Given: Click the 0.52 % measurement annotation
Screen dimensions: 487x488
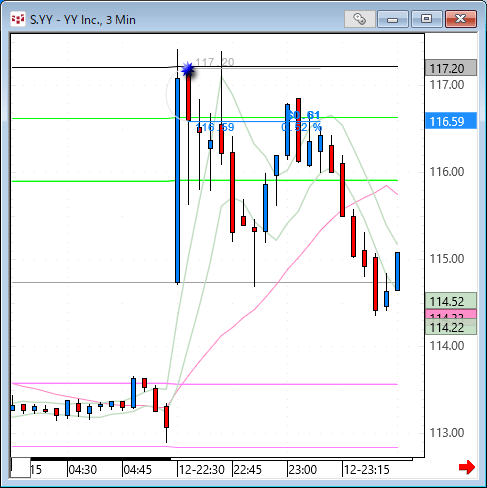Looking at the screenshot, I should (302, 127).
